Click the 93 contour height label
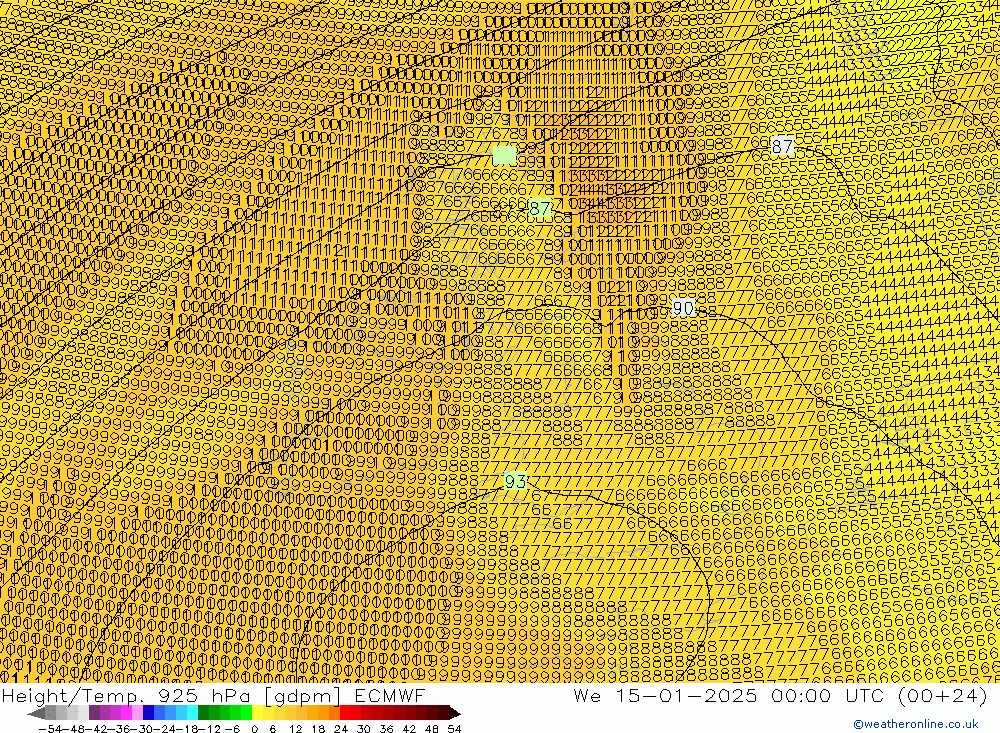Viewport: 1000px width, 733px height. click(x=515, y=481)
